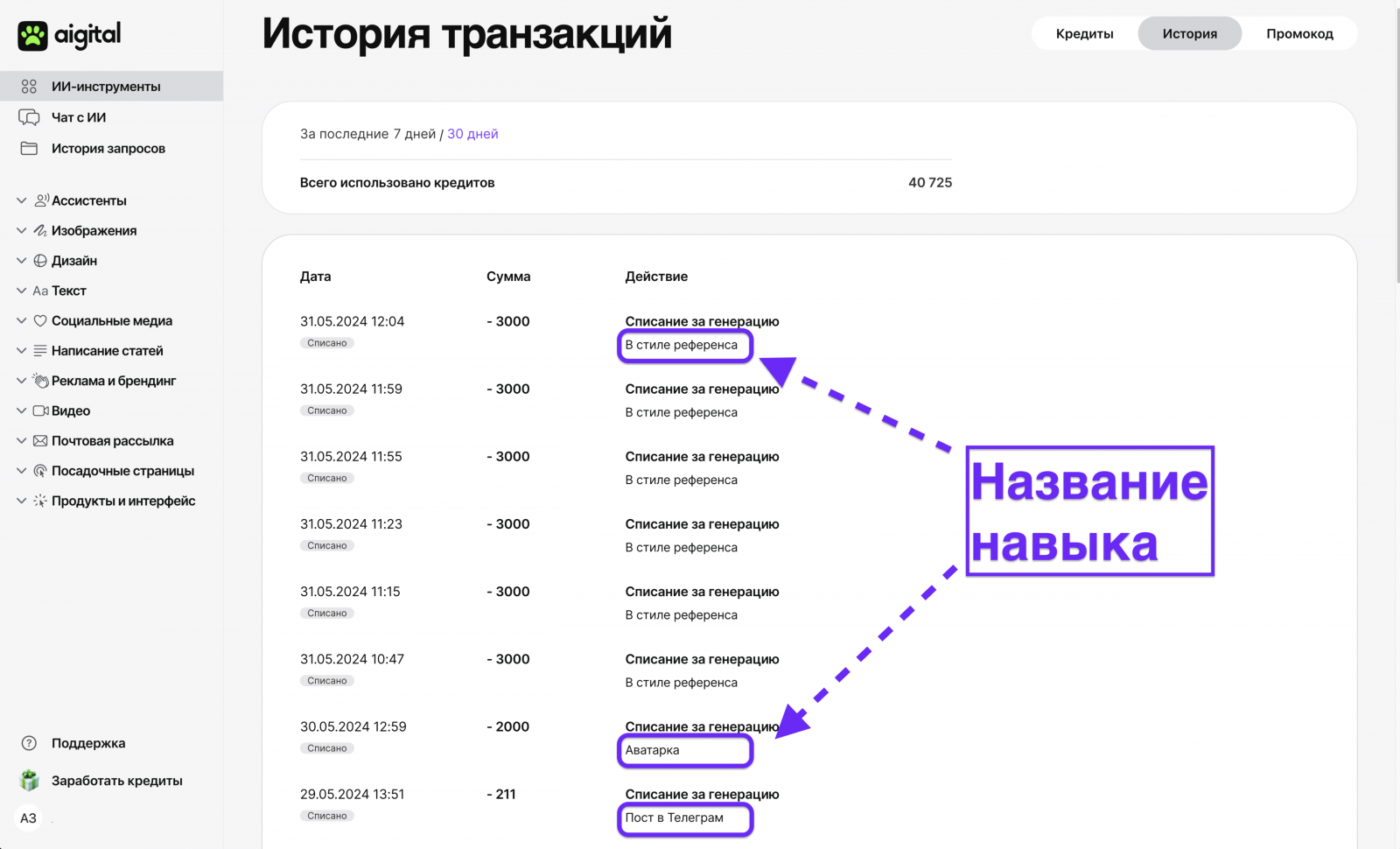This screenshot has width=1400, height=849.
Task: Click the Сумма column header
Action: click(x=508, y=277)
